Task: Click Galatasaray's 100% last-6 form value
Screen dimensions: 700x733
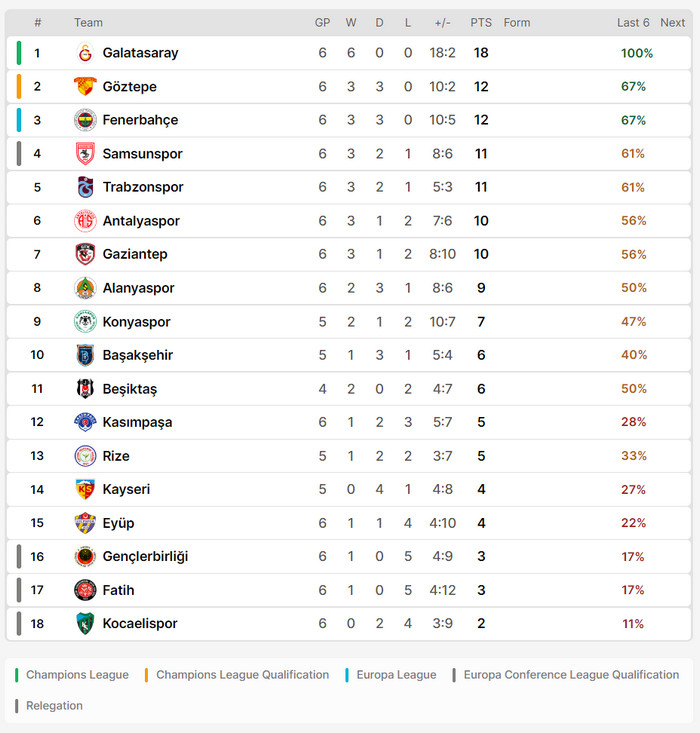Action: click(x=636, y=53)
